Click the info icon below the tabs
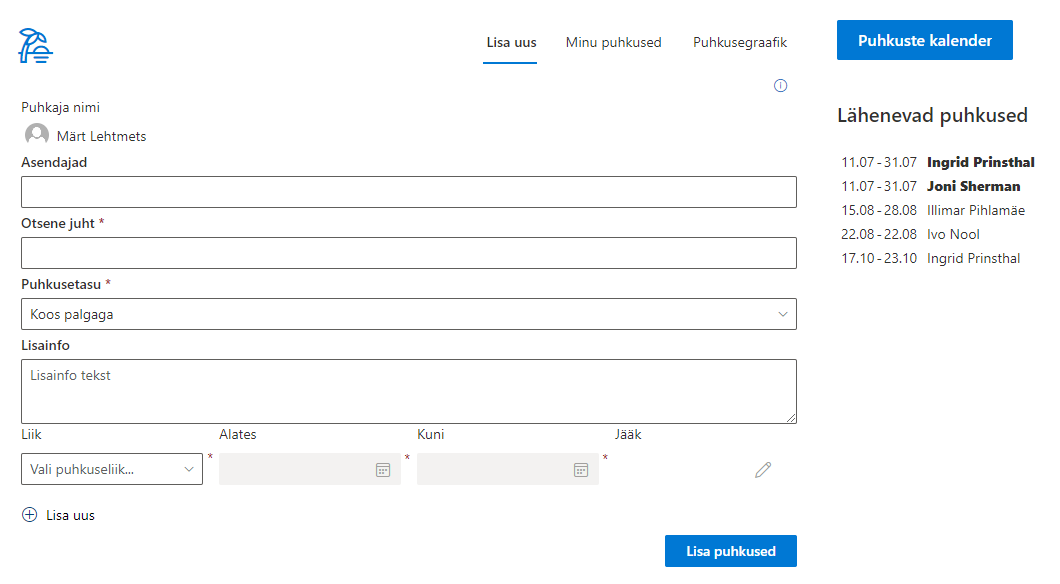Viewport: 1060px width, 584px height. pyautogui.click(x=781, y=86)
